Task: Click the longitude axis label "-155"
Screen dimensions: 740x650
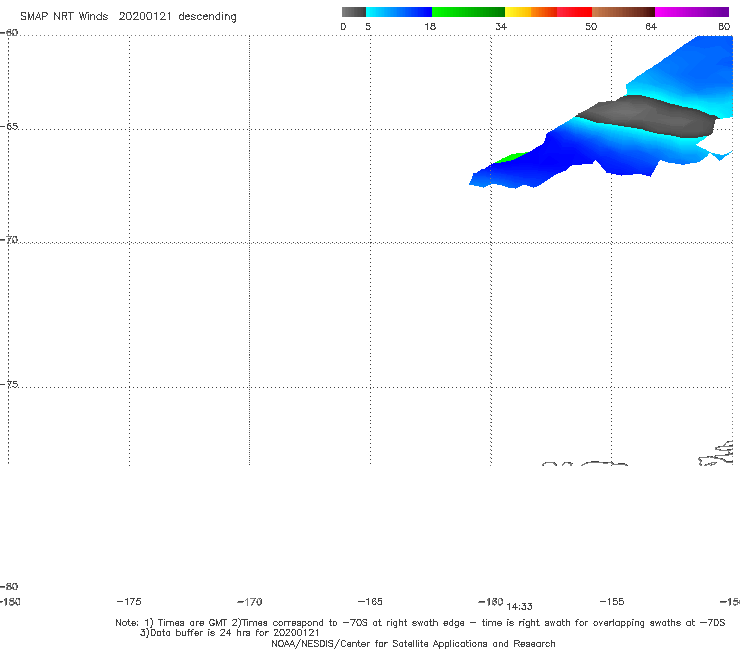Action: click(612, 602)
